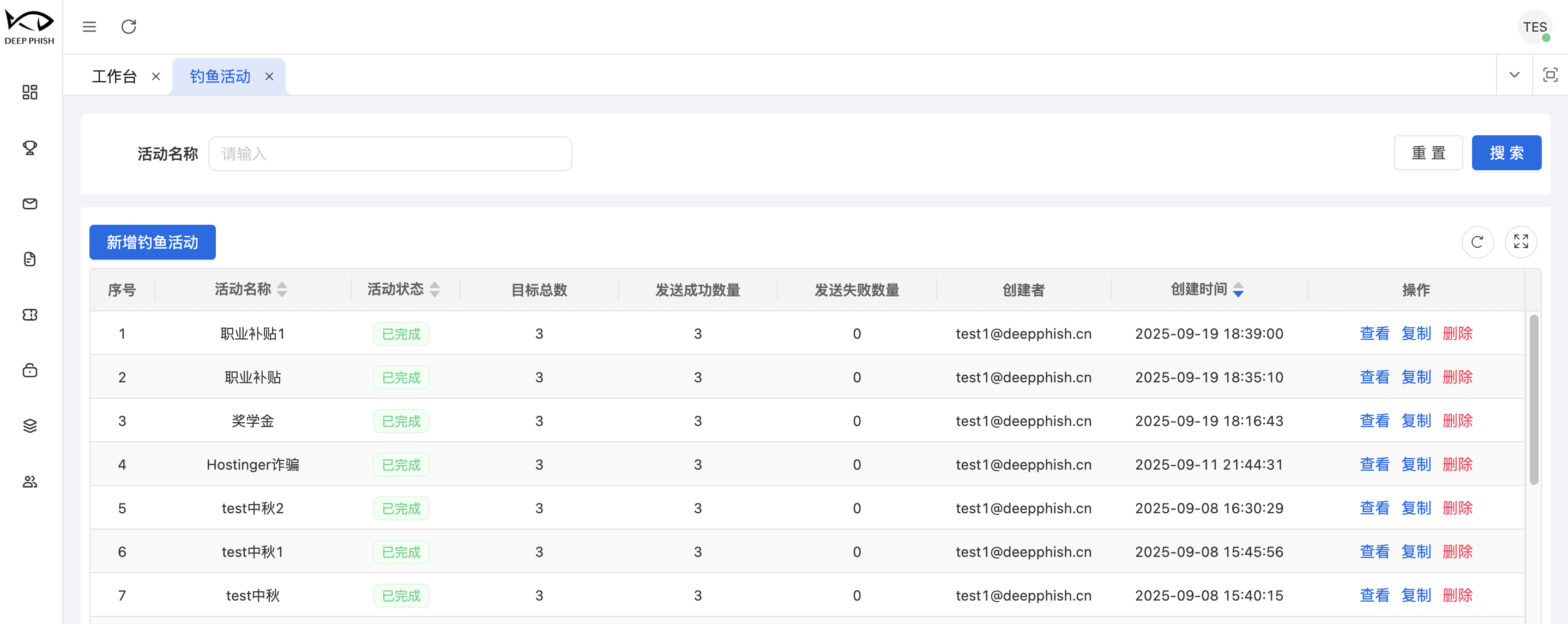This screenshot has height=624, width=1568.
Task: Toggle table fullscreen expand icon
Action: 1521,242
